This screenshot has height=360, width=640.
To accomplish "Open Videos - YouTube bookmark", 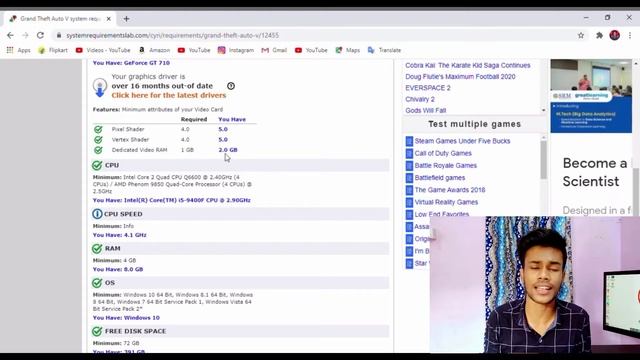I will 103,50.
